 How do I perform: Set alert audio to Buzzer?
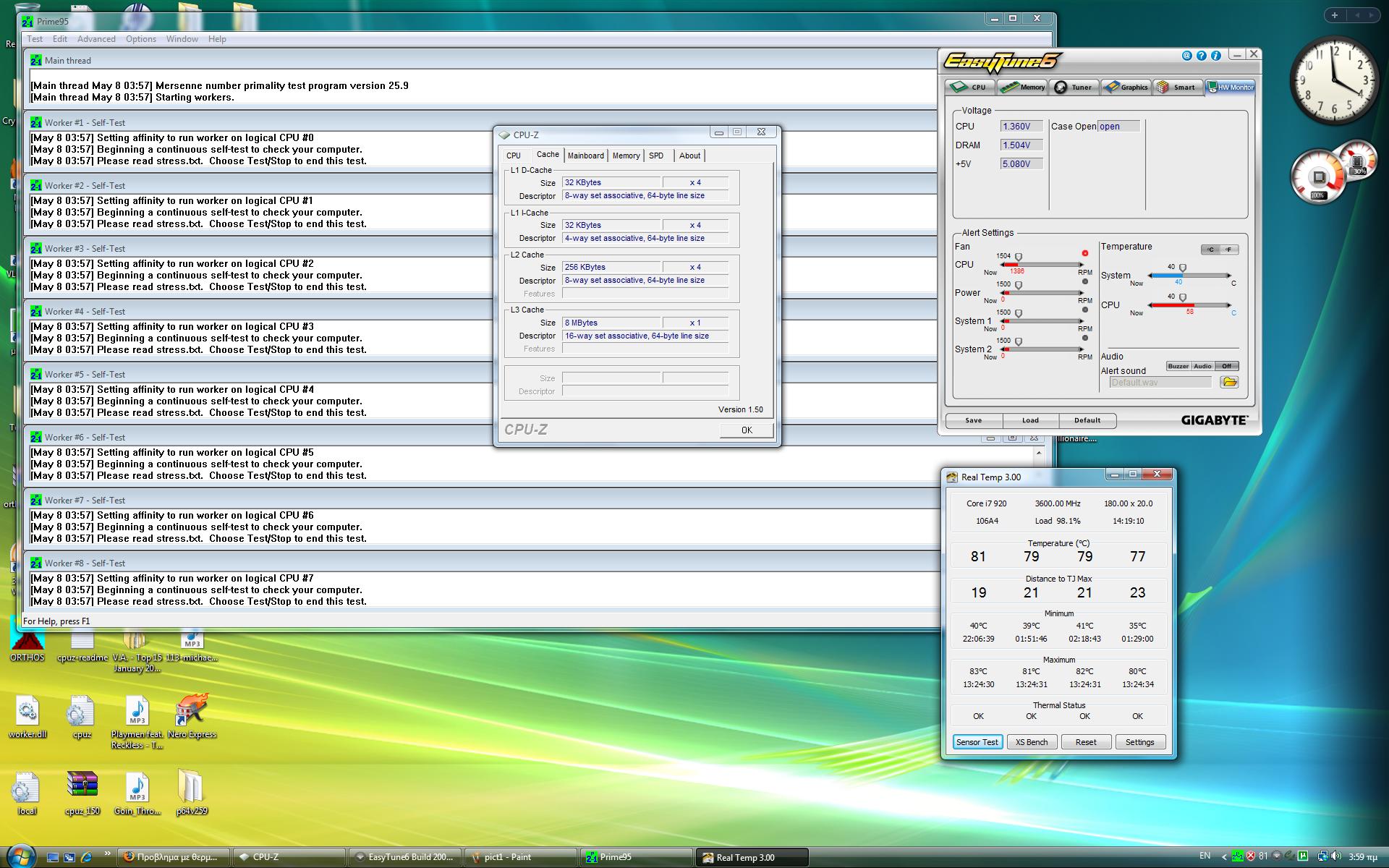pos(1178,366)
